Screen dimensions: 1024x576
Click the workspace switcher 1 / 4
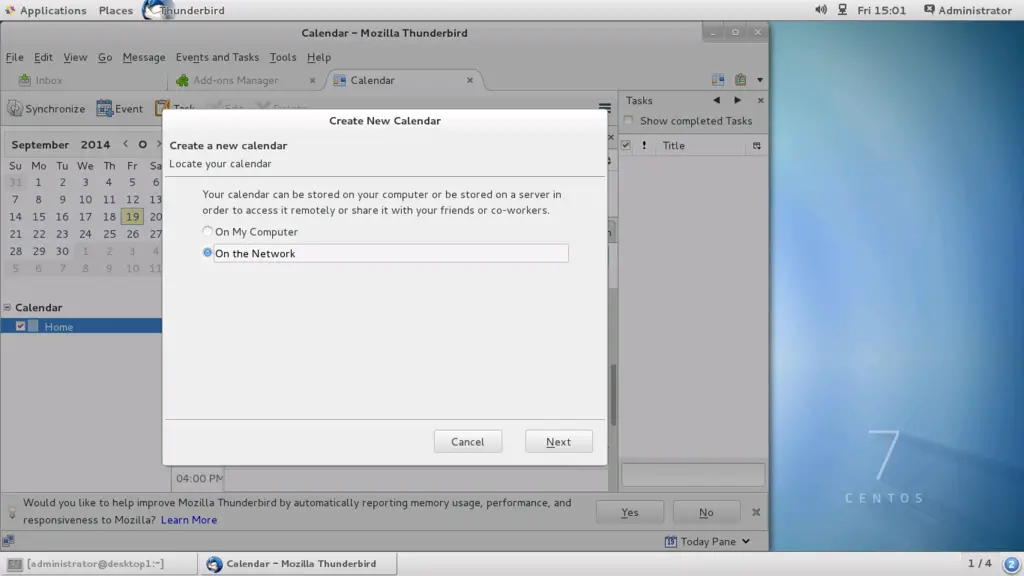point(980,563)
